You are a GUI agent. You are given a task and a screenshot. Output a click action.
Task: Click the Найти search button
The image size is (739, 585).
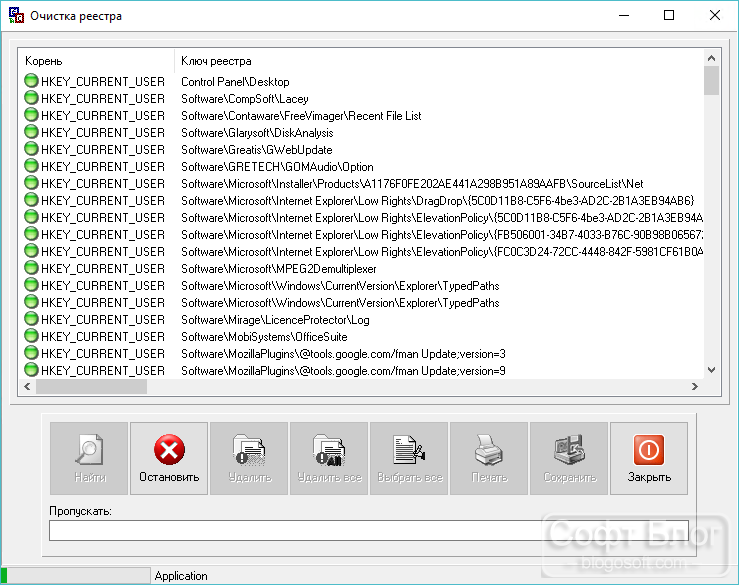click(x=89, y=458)
